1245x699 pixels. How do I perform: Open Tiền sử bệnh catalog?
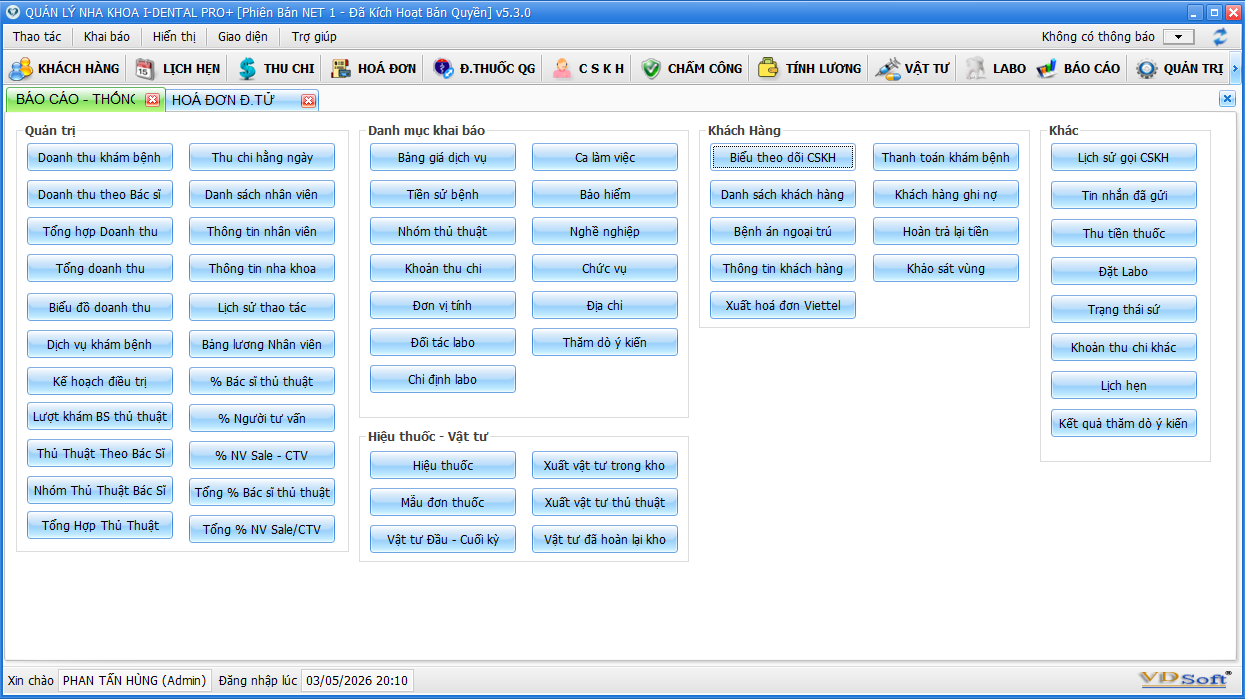(x=443, y=194)
